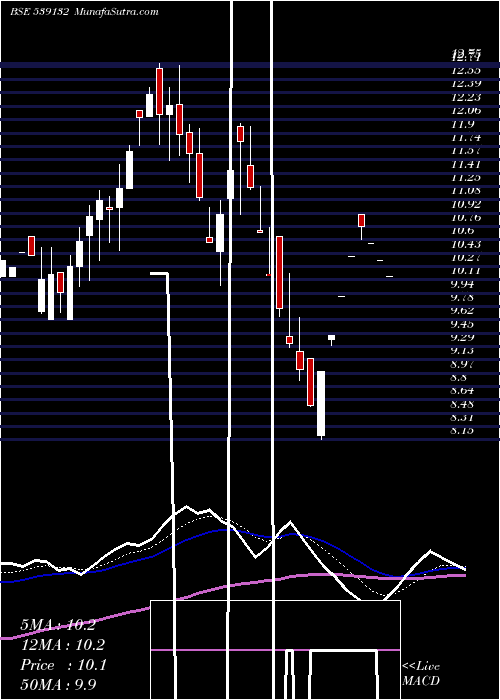Select the 8.64 price axis label
Image resolution: width=500 pixels, height=700 pixels.
(x=462, y=391)
